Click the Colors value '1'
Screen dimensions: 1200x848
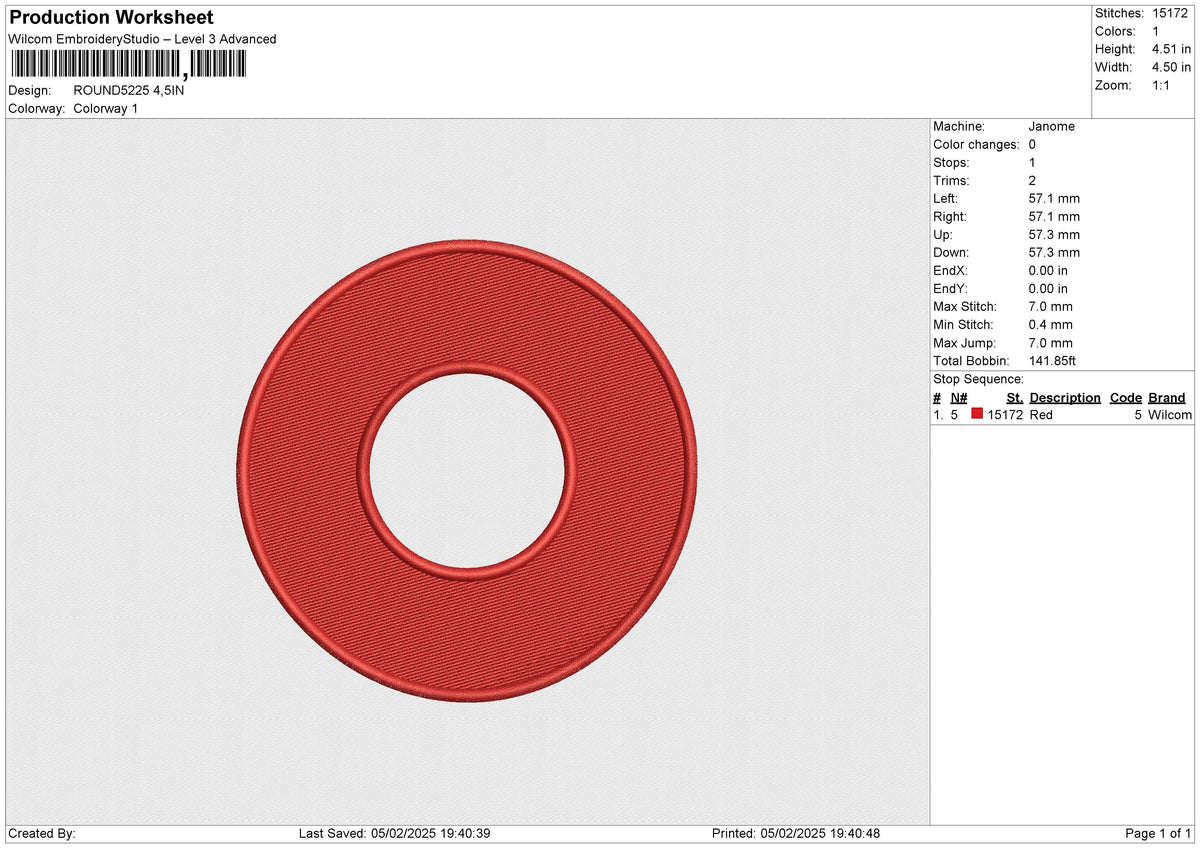(1156, 31)
